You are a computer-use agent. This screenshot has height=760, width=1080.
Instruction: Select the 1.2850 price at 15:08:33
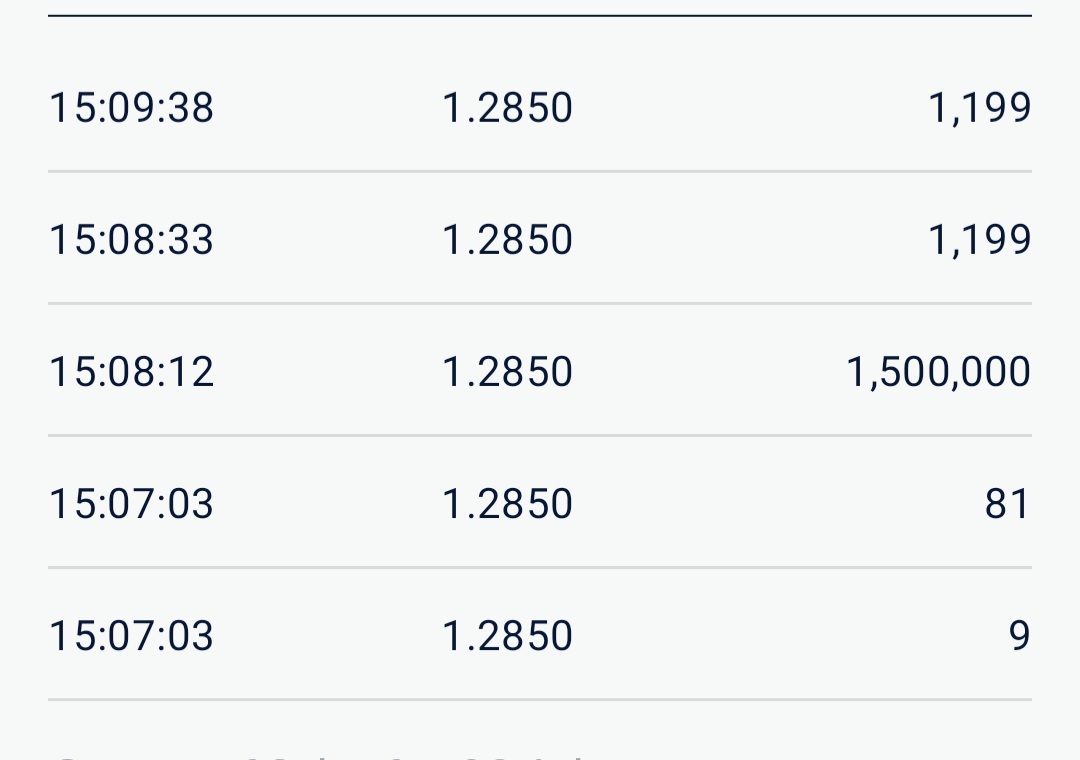click(x=507, y=240)
